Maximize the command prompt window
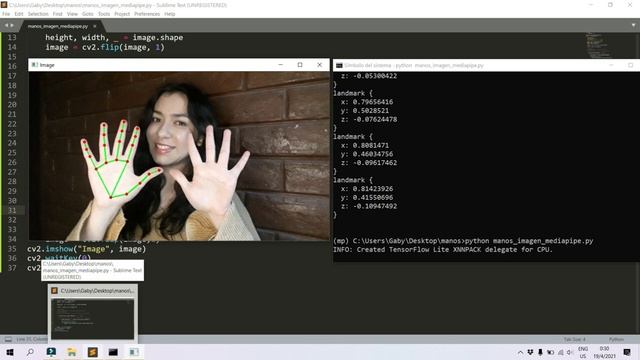 tap(631, 65)
